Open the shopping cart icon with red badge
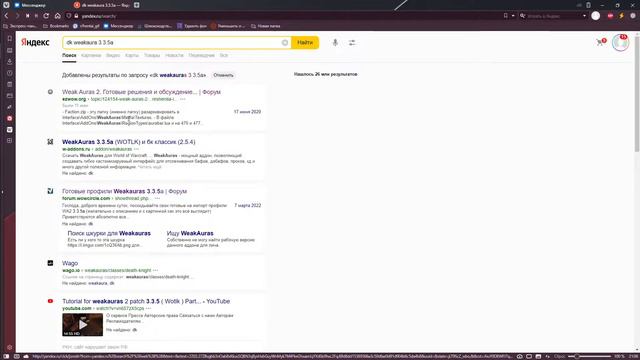The width and height of the screenshot is (640, 360). [x=600, y=42]
